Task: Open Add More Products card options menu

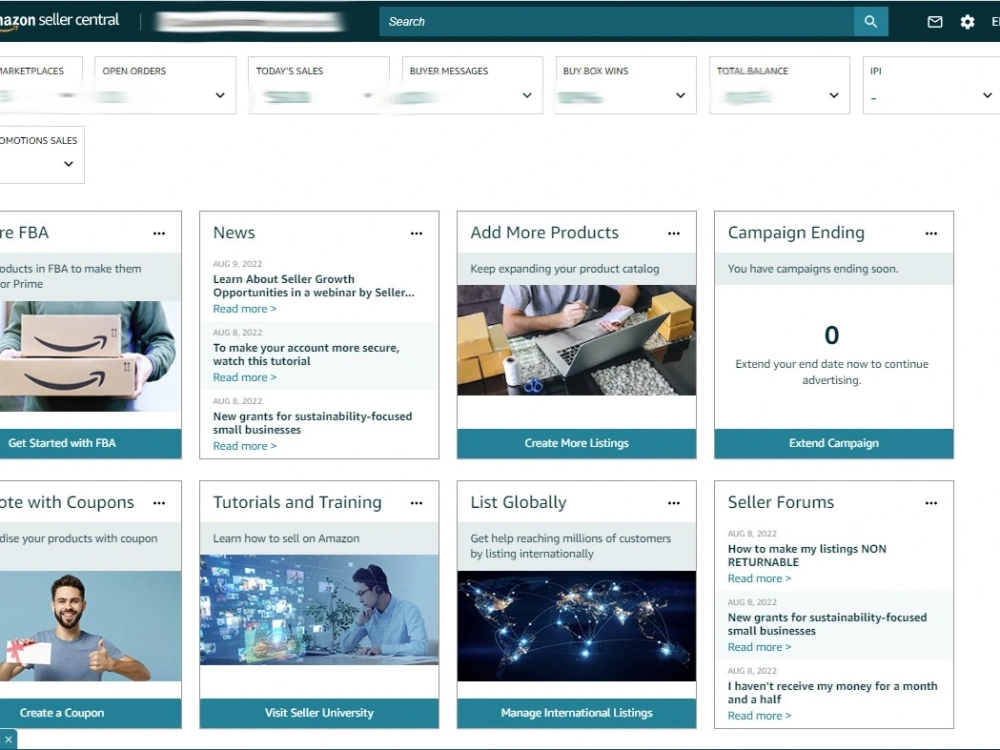Action: [673, 233]
